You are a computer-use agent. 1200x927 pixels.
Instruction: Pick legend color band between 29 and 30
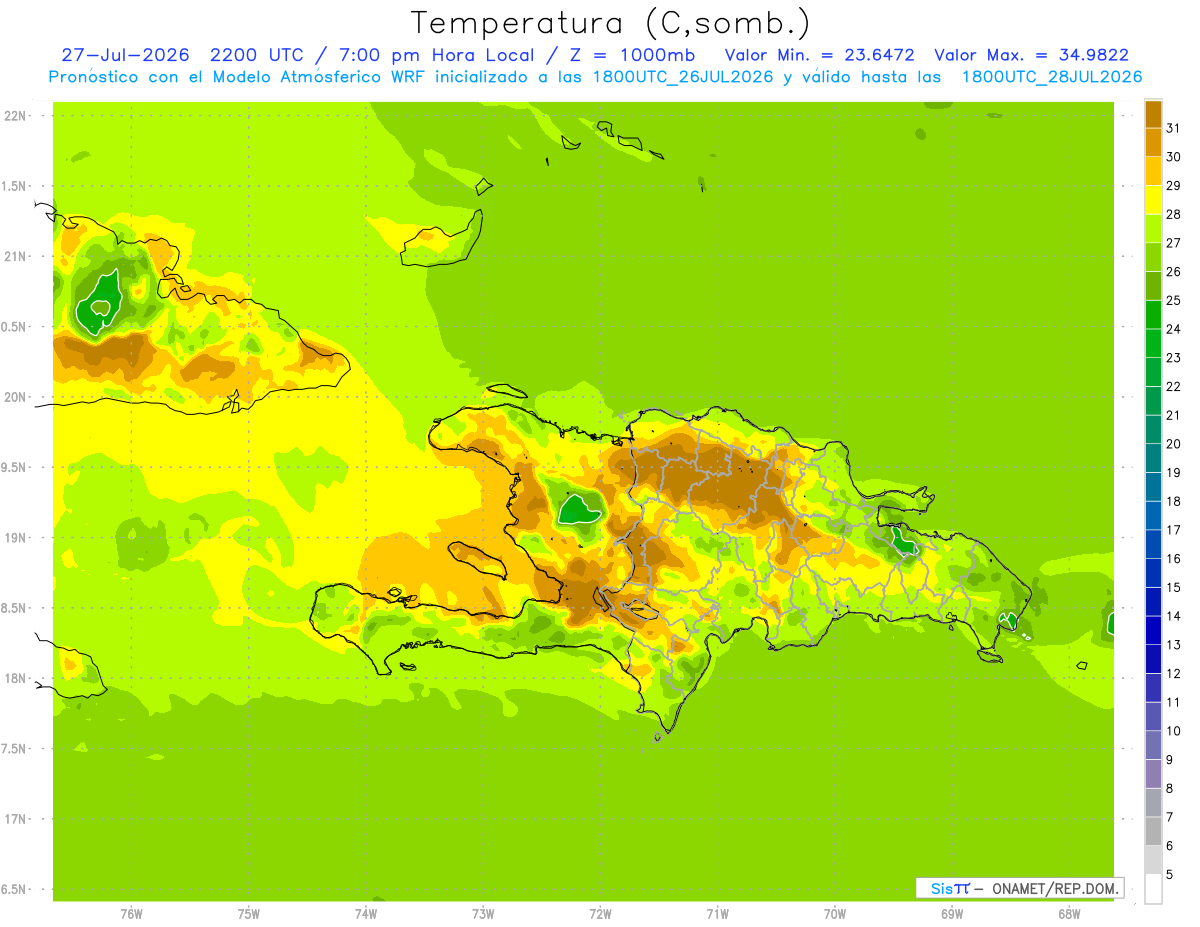pyautogui.click(x=1153, y=171)
